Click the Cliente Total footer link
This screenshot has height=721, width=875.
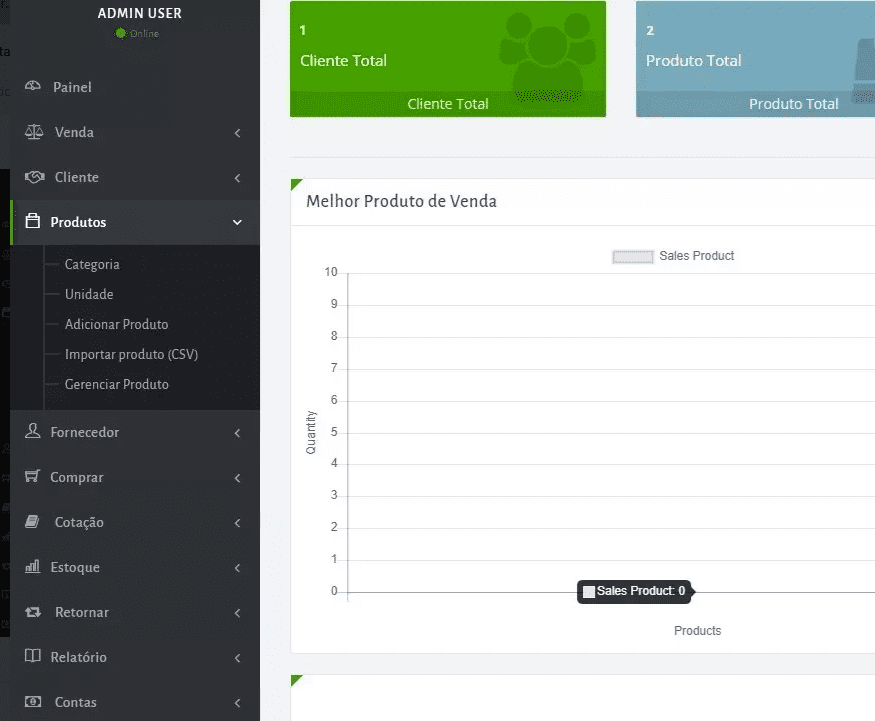(x=448, y=104)
